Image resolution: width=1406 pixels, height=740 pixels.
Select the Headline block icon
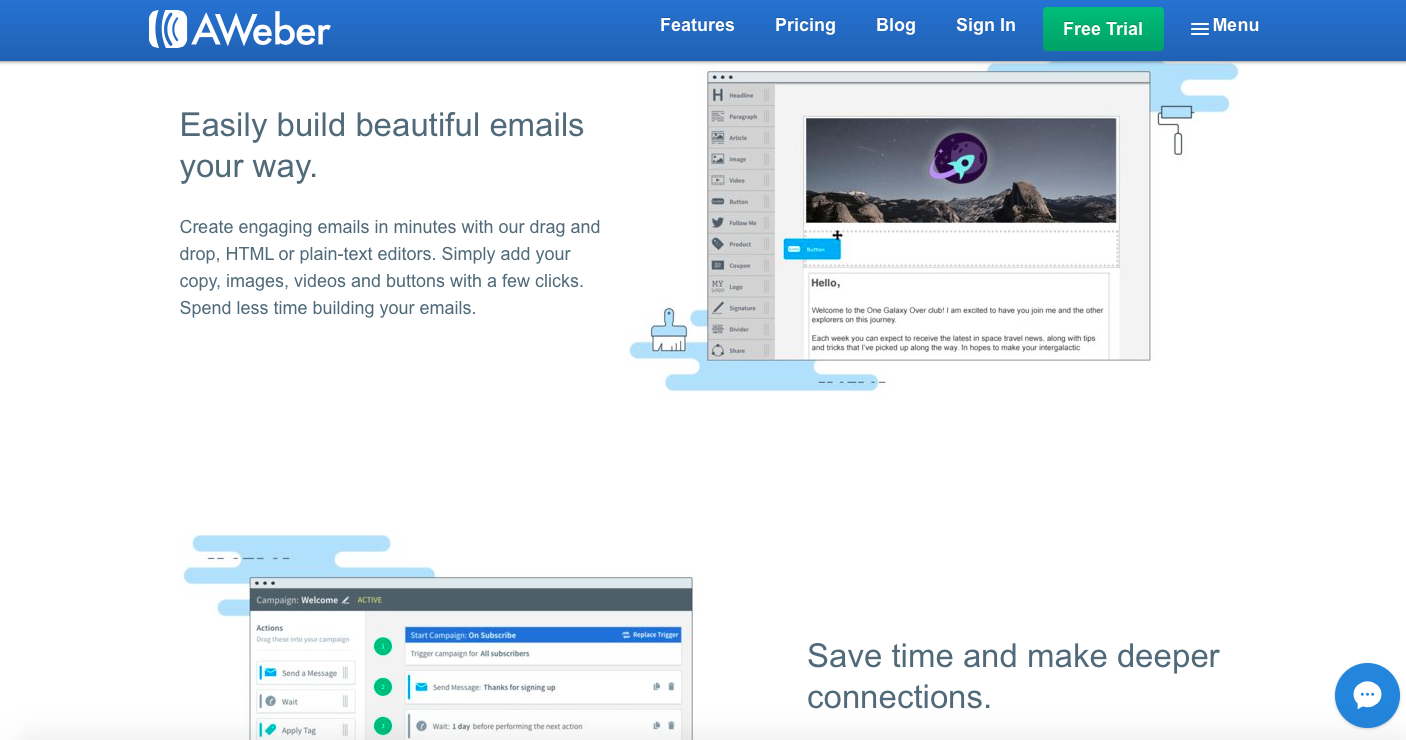[717, 95]
